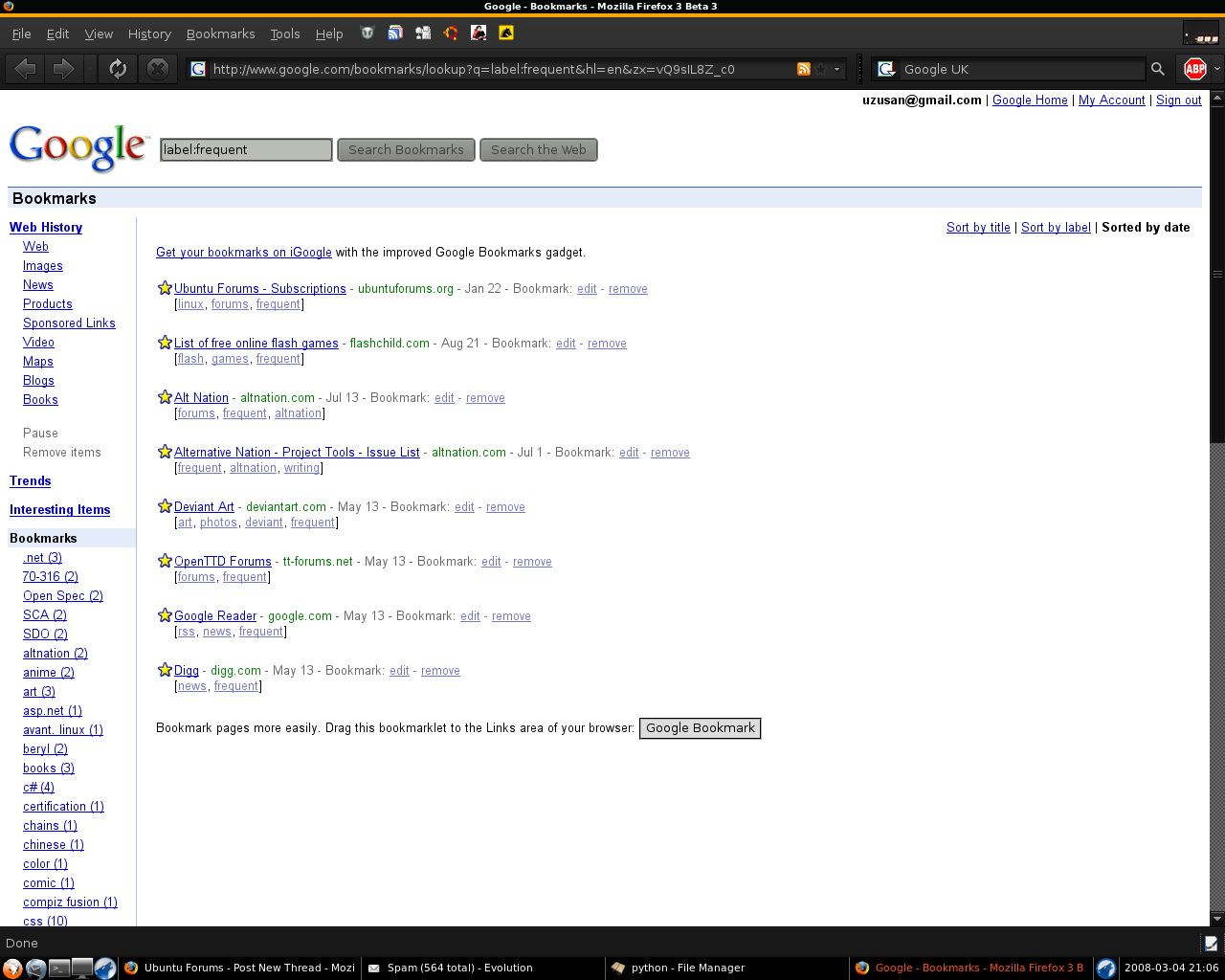Click the Google site favicon in the address bar

(198, 69)
